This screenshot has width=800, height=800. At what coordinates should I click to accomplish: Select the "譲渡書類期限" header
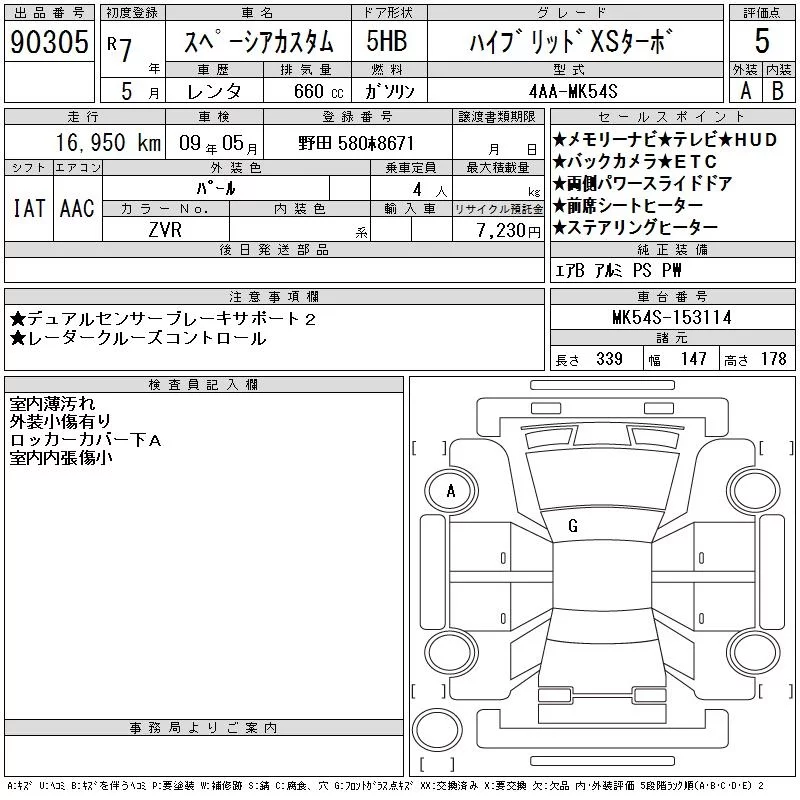coord(497,117)
